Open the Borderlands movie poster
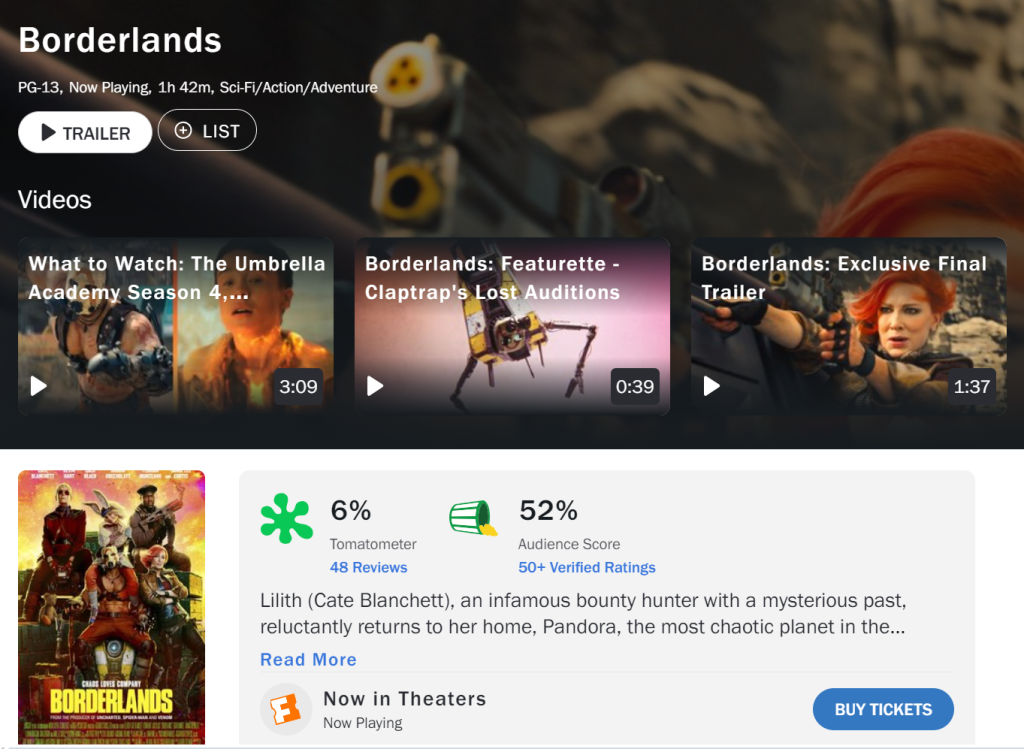The height and width of the screenshot is (749, 1024). [112, 607]
